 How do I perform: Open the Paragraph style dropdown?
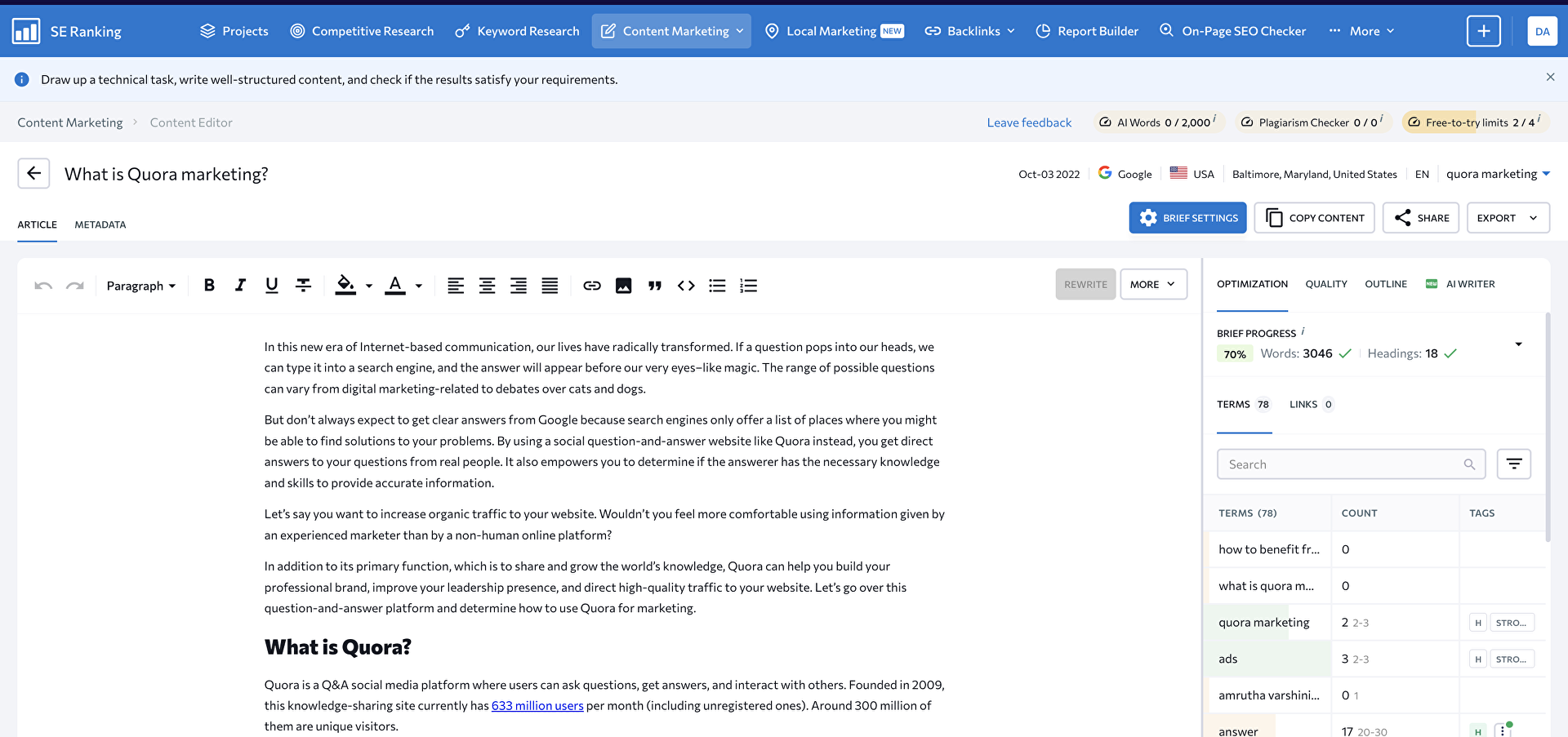coord(140,286)
